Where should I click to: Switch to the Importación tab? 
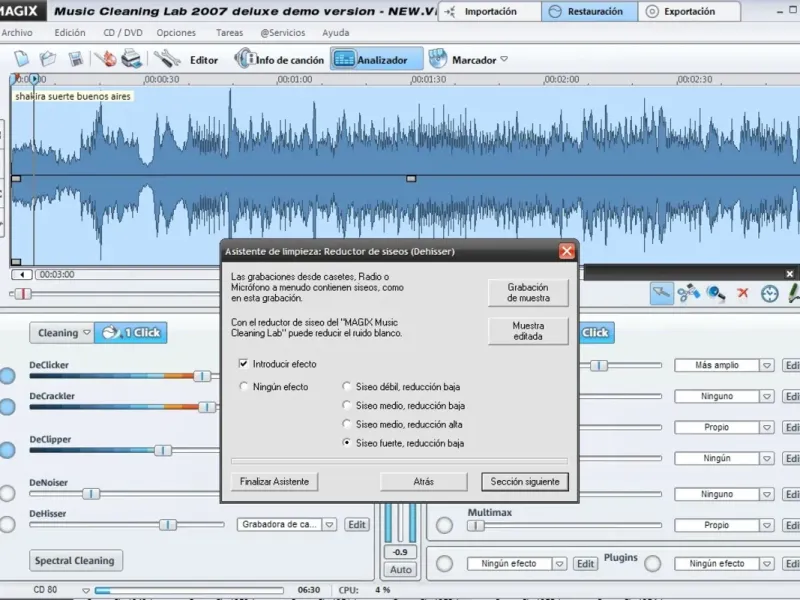489,11
